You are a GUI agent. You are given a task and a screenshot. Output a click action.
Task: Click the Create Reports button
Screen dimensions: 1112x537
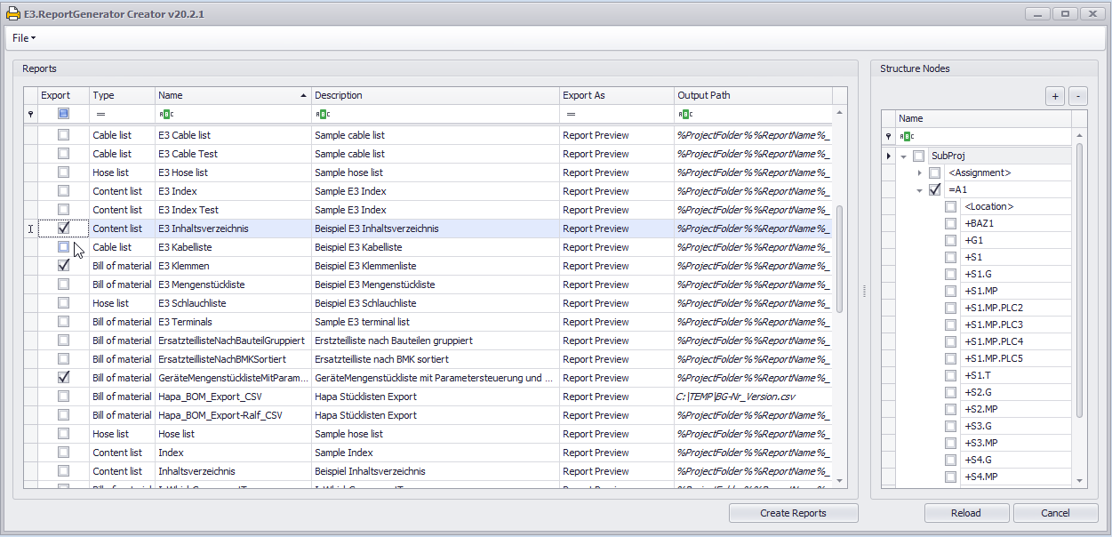tap(793, 513)
